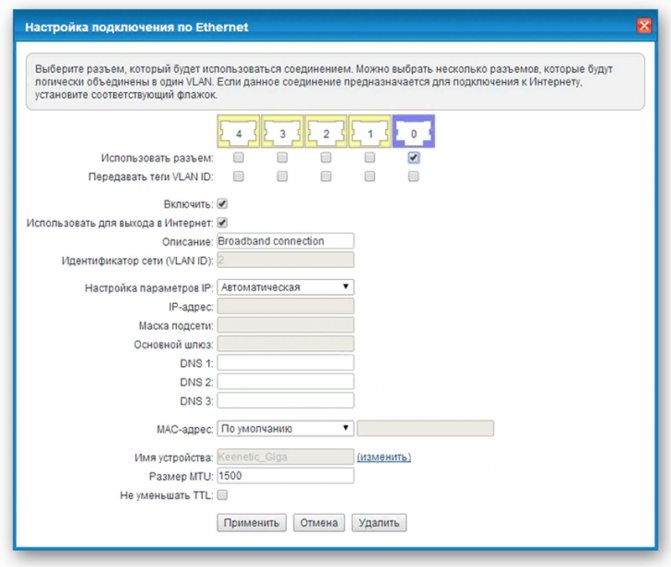
Task: Click the 'Удалить' button
Action: tap(379, 522)
